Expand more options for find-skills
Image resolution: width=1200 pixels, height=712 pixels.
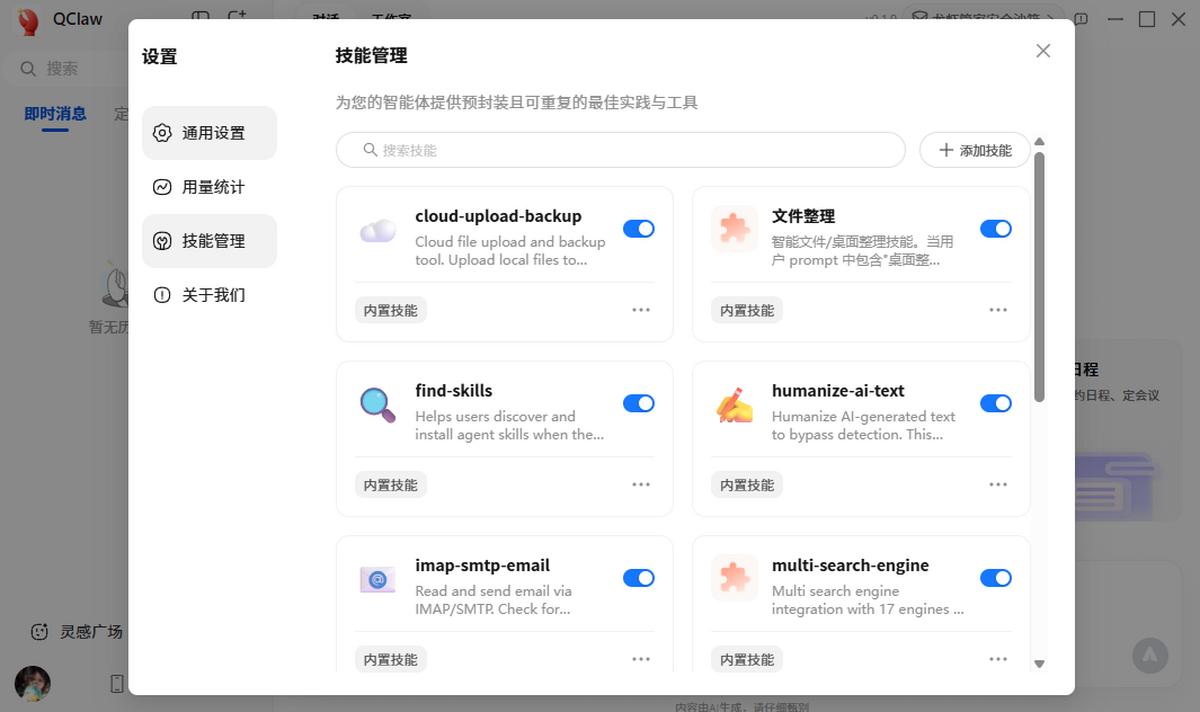(x=641, y=484)
